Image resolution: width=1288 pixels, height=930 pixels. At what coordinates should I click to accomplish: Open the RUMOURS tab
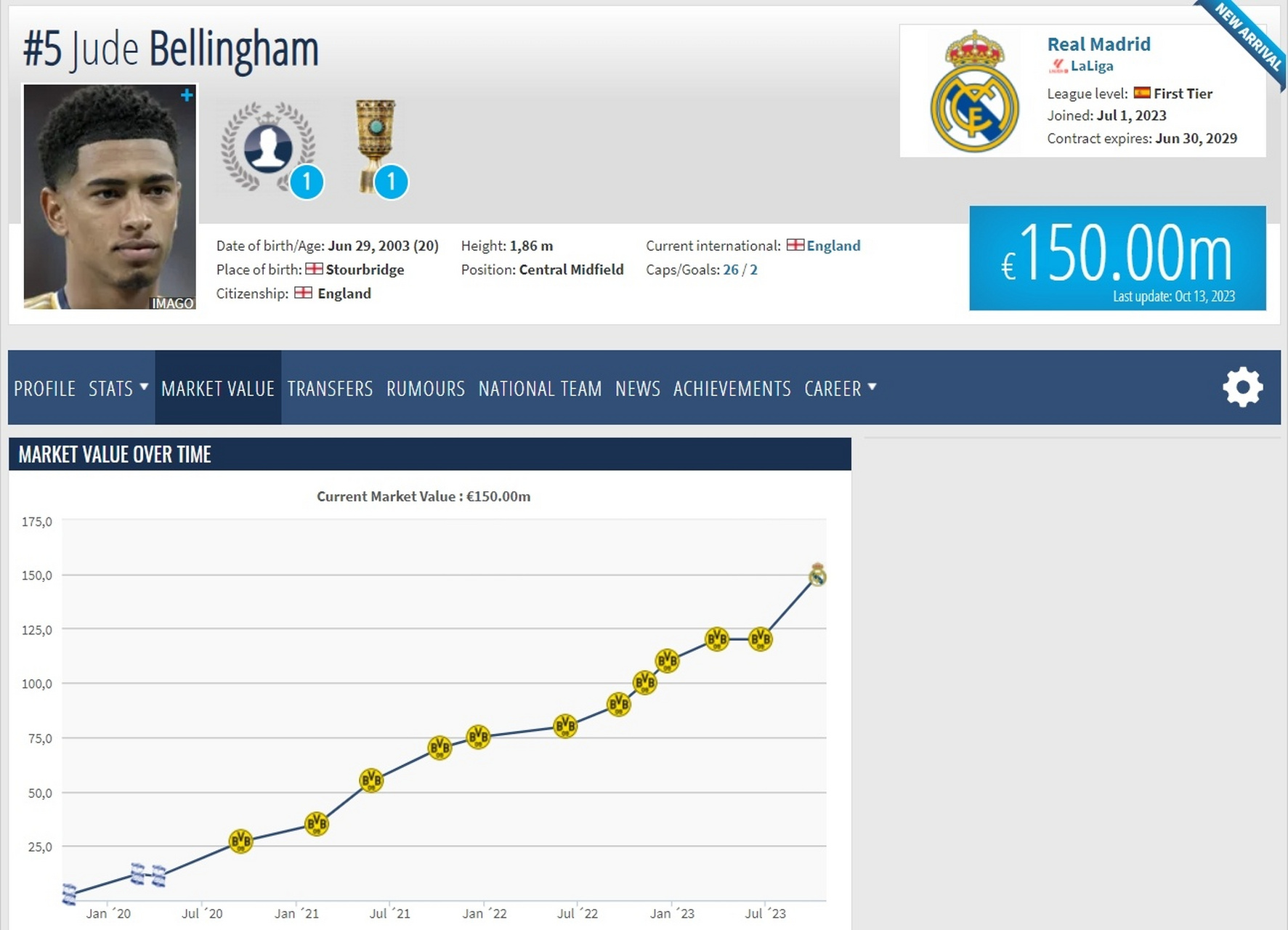[425, 389]
